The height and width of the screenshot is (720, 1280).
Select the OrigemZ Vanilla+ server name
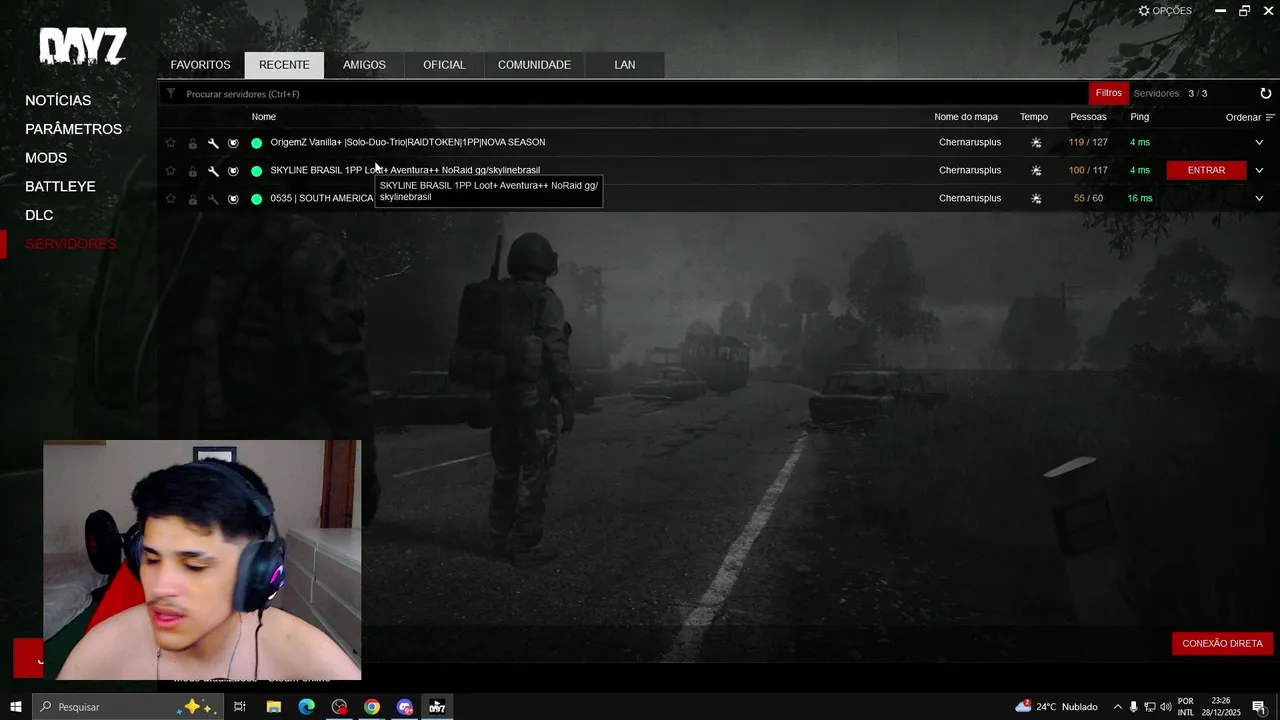[408, 142]
